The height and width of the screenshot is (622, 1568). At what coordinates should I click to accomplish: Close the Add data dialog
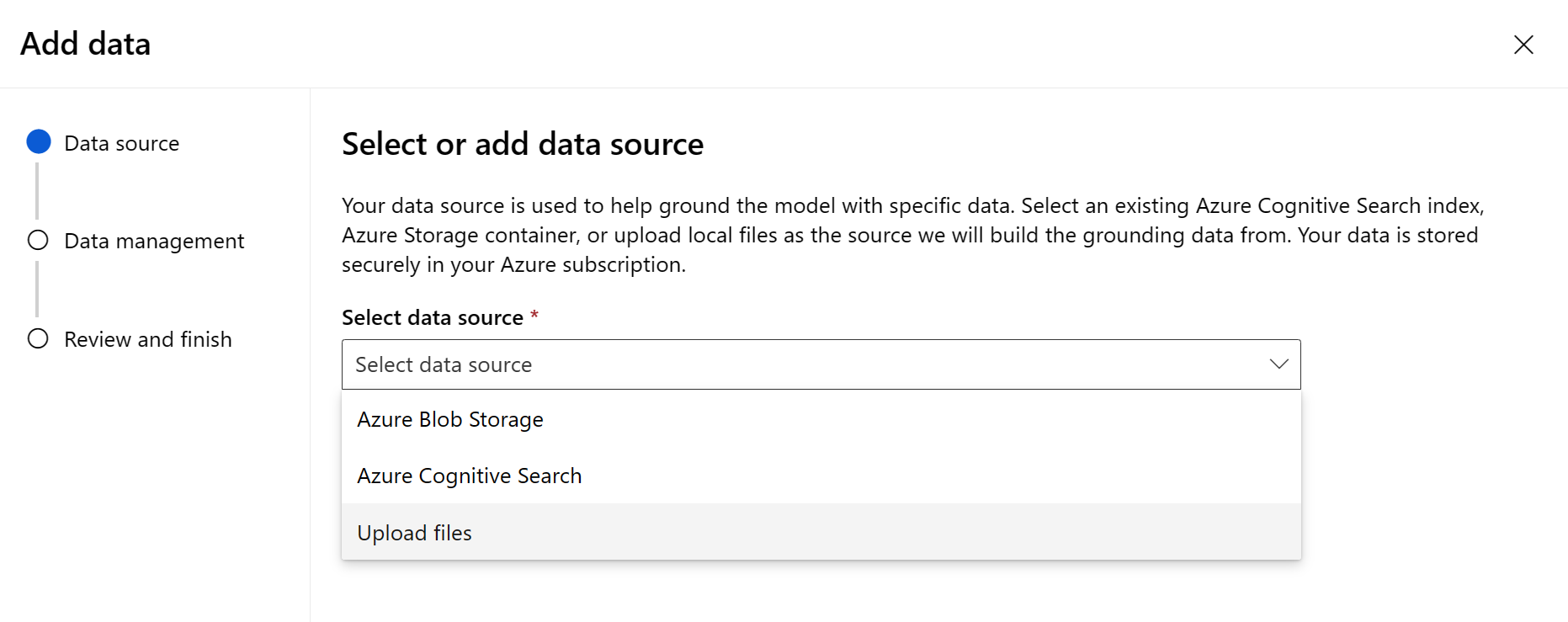pos(1523,45)
